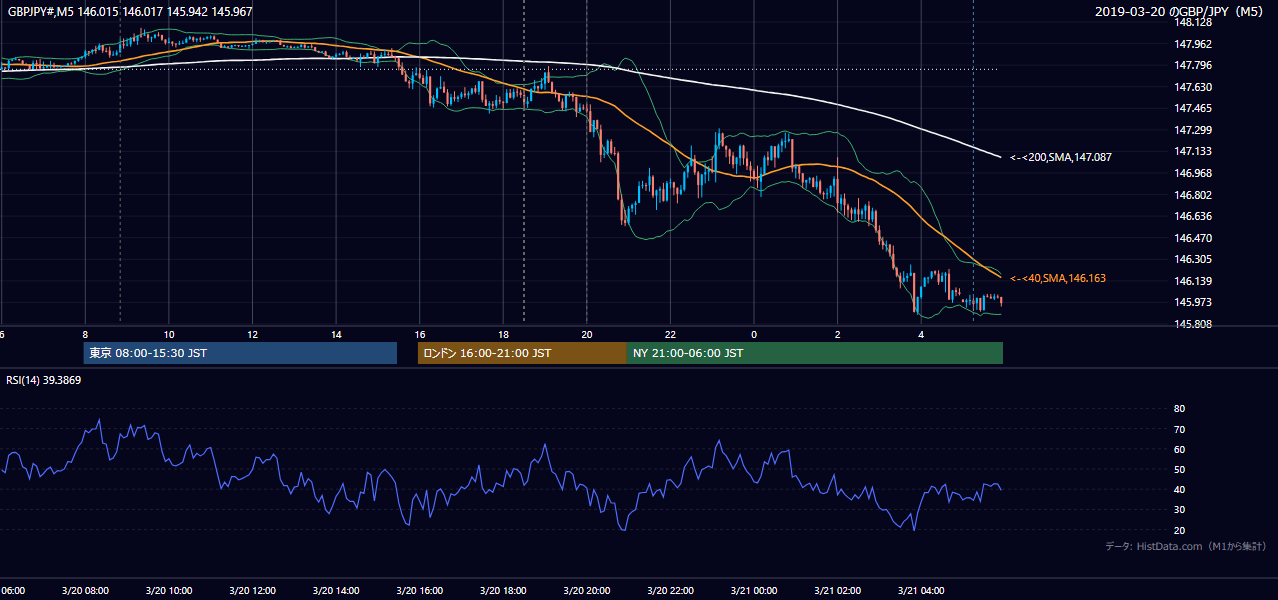Click price level 147.962 on the axis
1278x600 pixels.
(1193, 44)
